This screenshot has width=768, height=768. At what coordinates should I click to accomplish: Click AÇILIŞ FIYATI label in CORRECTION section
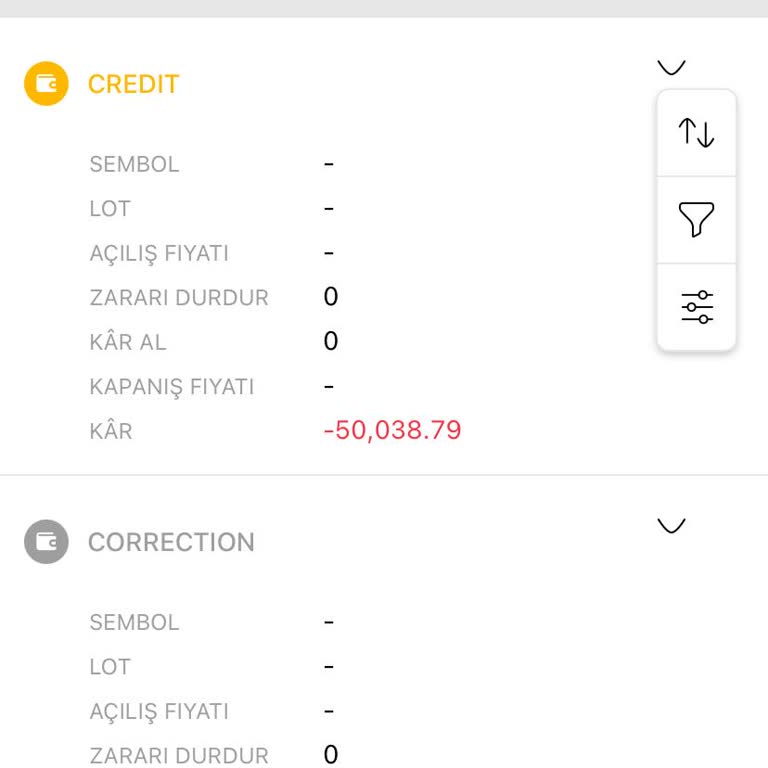(159, 711)
